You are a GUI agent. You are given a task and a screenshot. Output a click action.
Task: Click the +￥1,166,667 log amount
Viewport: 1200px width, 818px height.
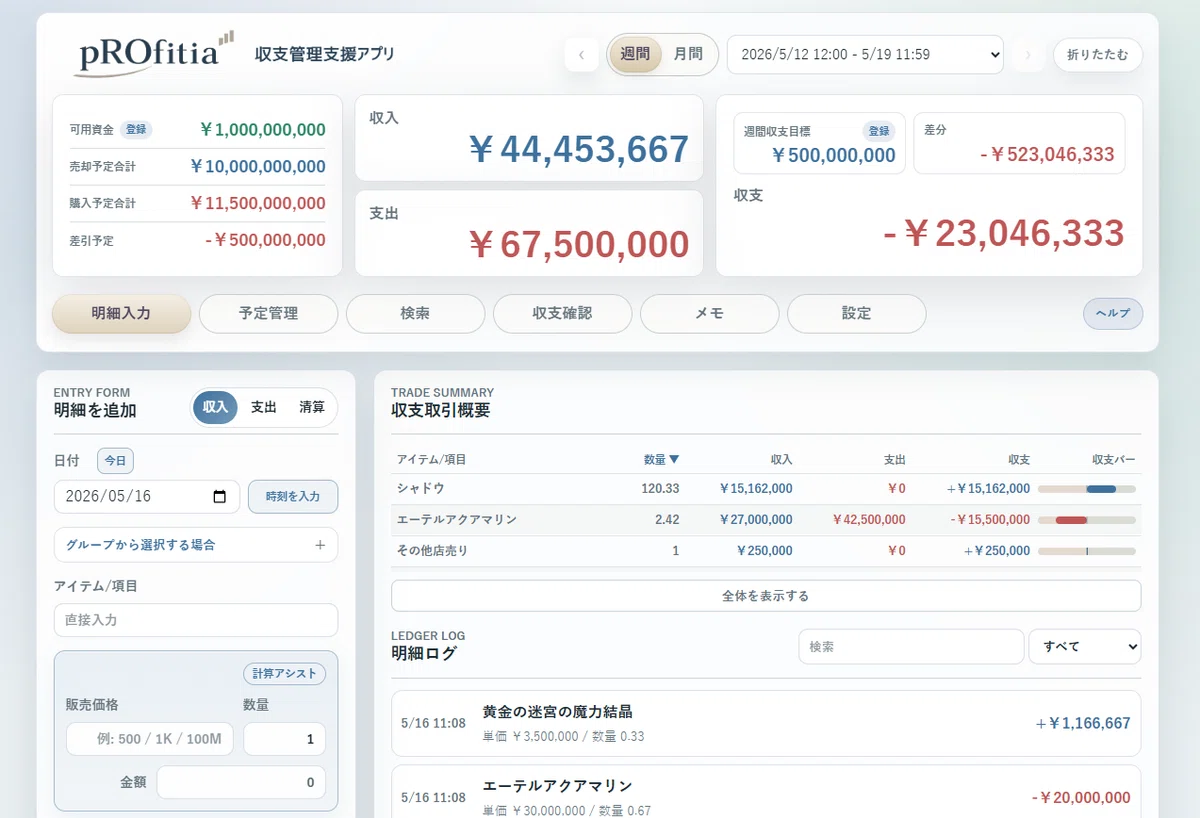pos(1083,723)
